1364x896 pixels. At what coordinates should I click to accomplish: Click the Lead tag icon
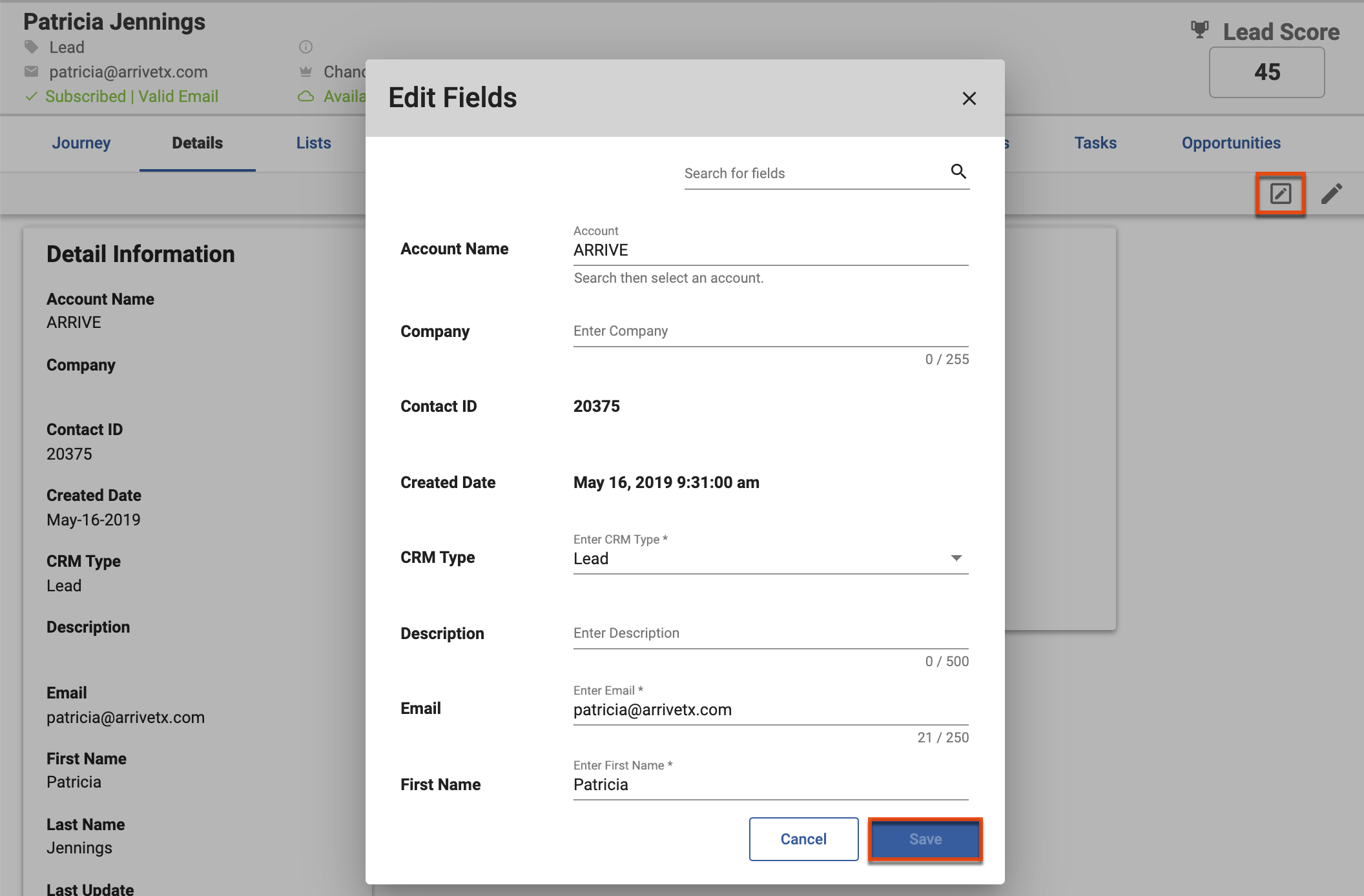click(31, 46)
